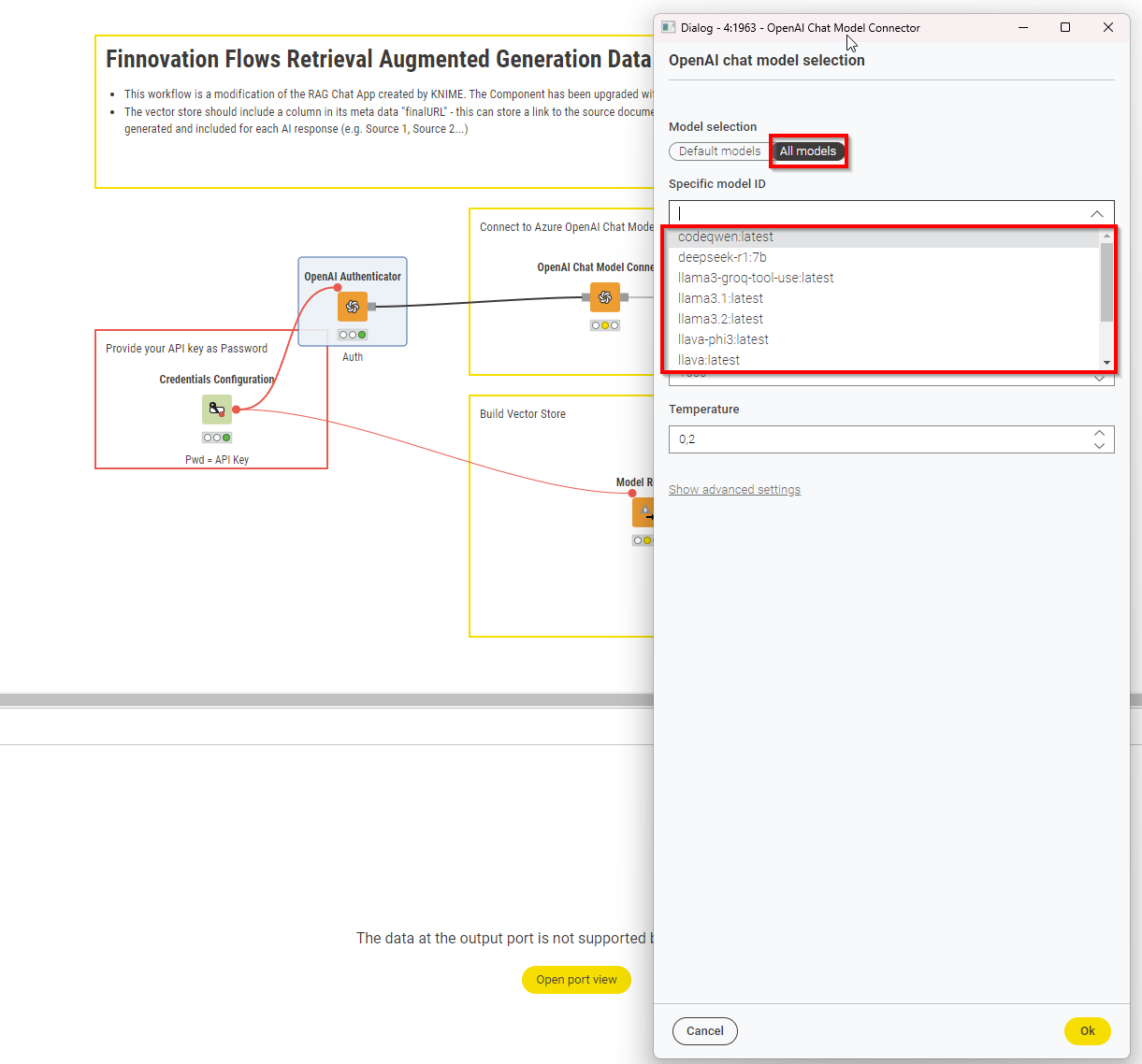
Task: Select the OpenAI Chat Model Connector node icon
Action: [604, 297]
